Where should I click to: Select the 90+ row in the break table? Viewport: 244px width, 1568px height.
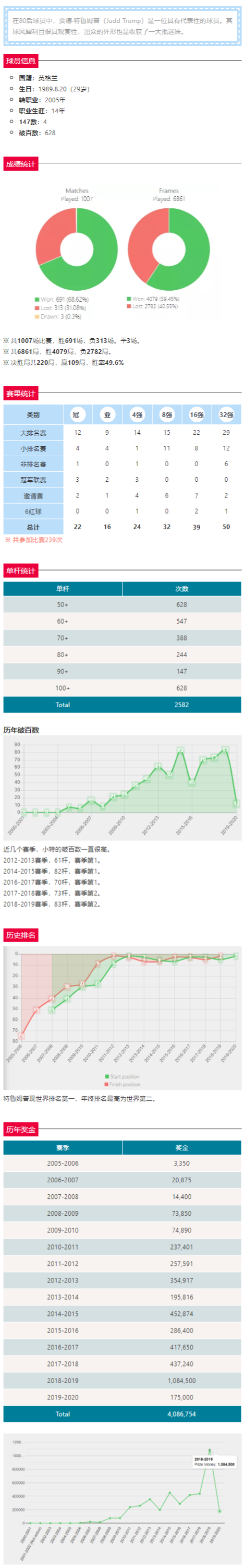[123, 671]
